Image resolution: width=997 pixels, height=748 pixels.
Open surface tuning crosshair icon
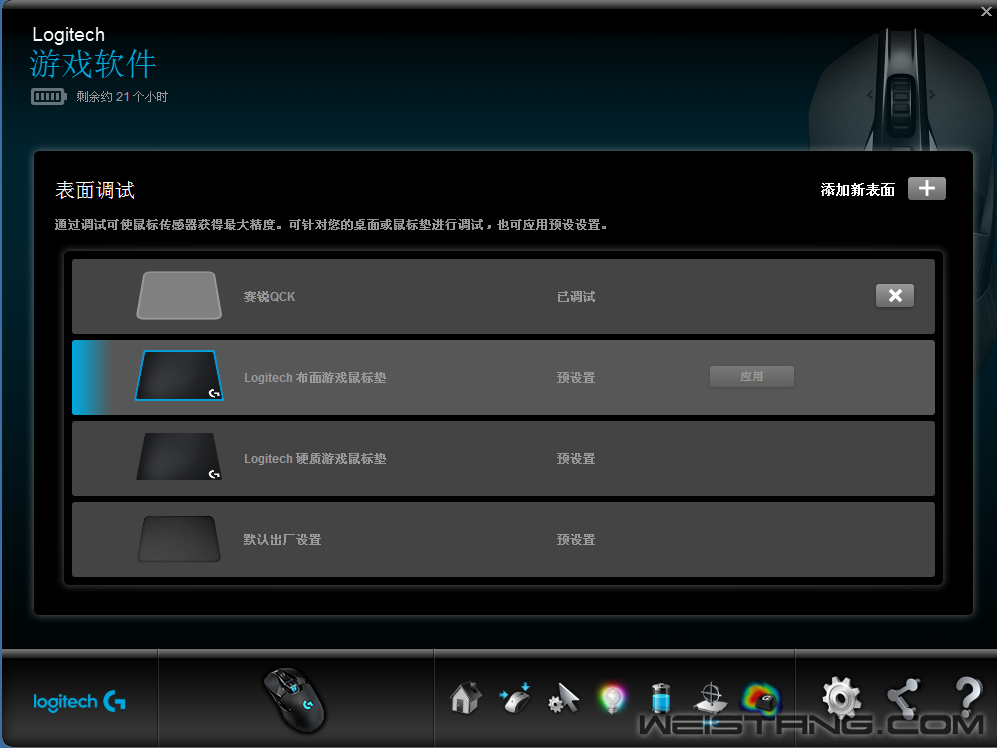(710, 698)
